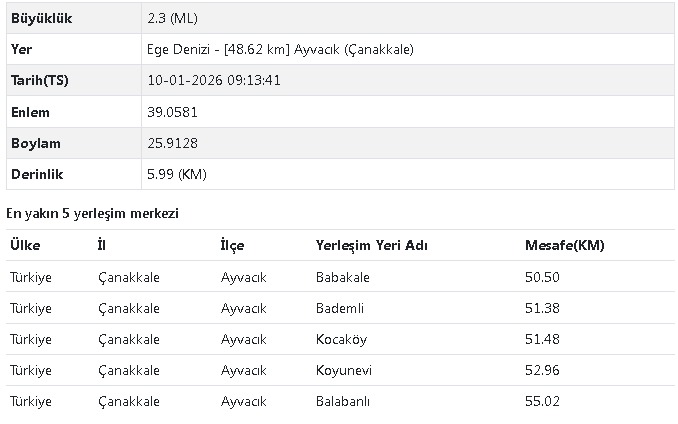Viewport: 678px width, 424px height.
Task: Click the distance value 50.50
Action: [541, 277]
